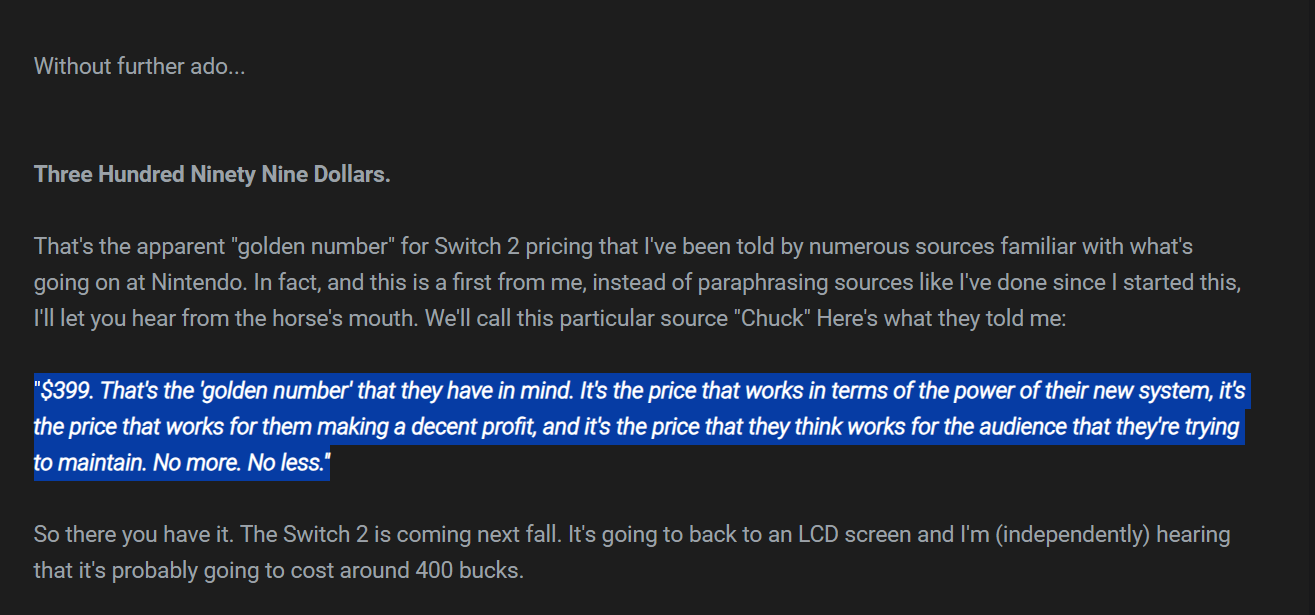
Task: Click the bold 'Three Hundred Ninety Nine Dollars.' heading
Action: click(212, 175)
